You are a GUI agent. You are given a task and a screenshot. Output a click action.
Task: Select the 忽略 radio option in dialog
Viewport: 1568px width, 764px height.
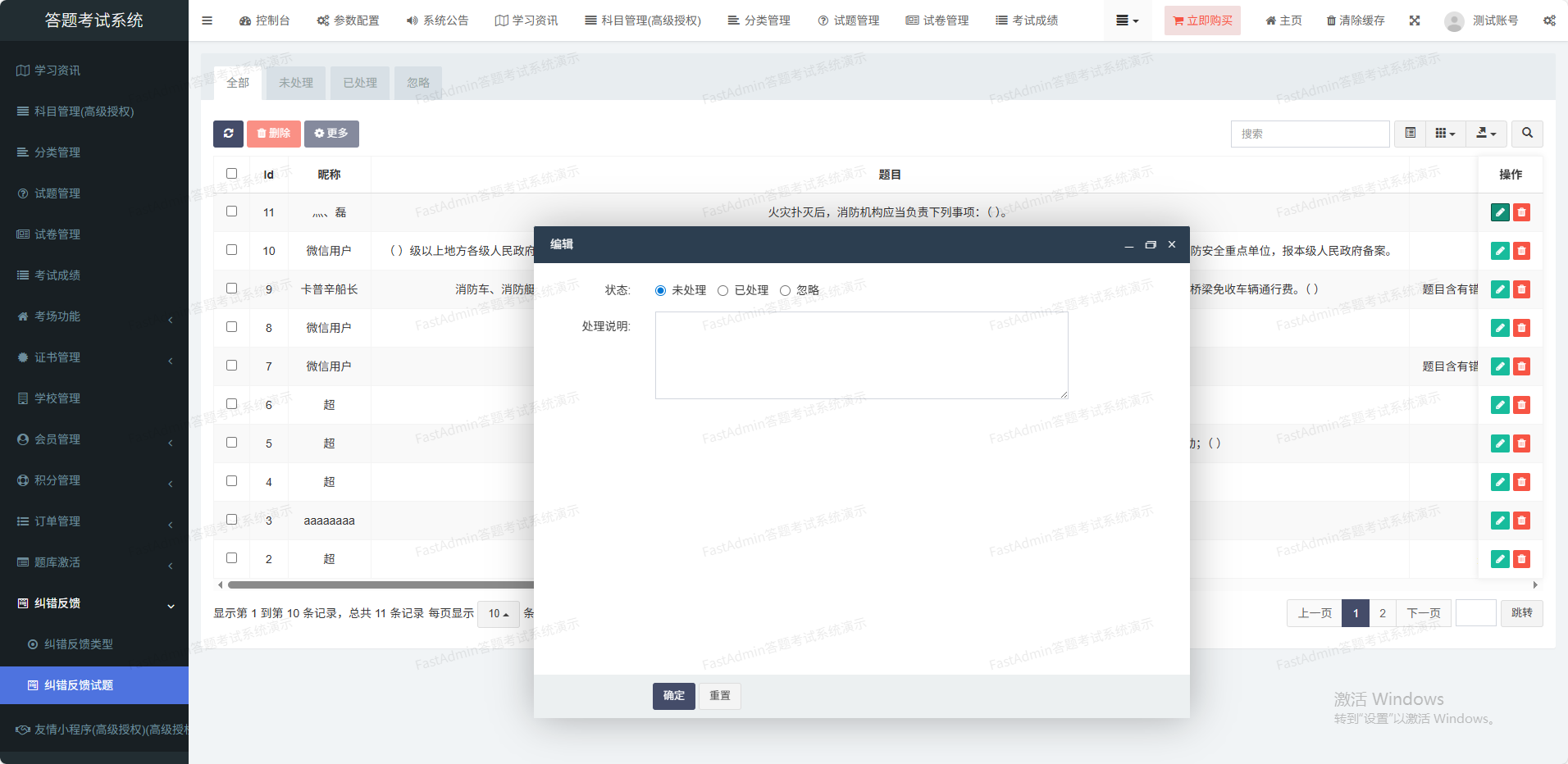pyautogui.click(x=785, y=290)
